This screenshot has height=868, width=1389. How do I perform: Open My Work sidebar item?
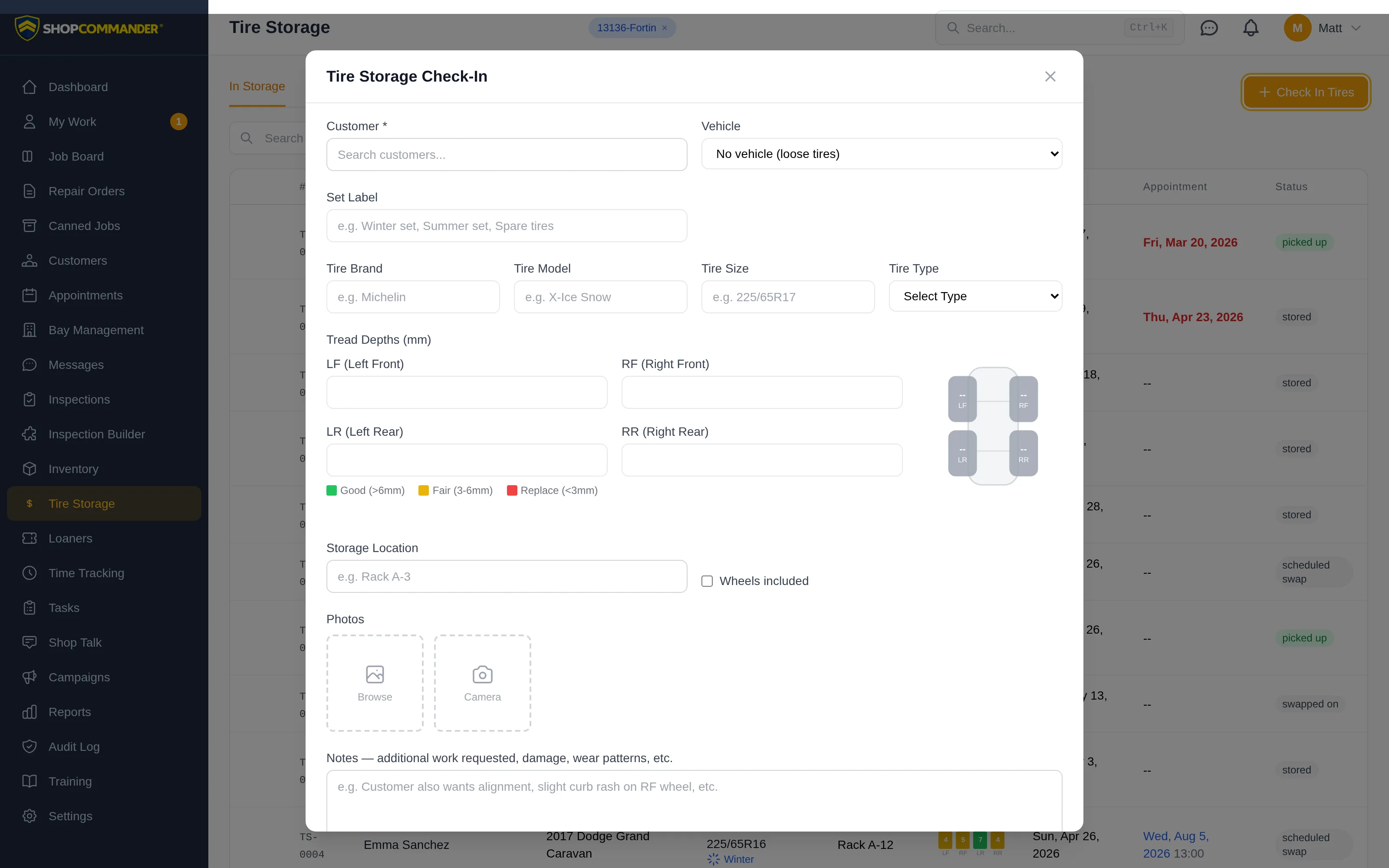[x=104, y=122]
